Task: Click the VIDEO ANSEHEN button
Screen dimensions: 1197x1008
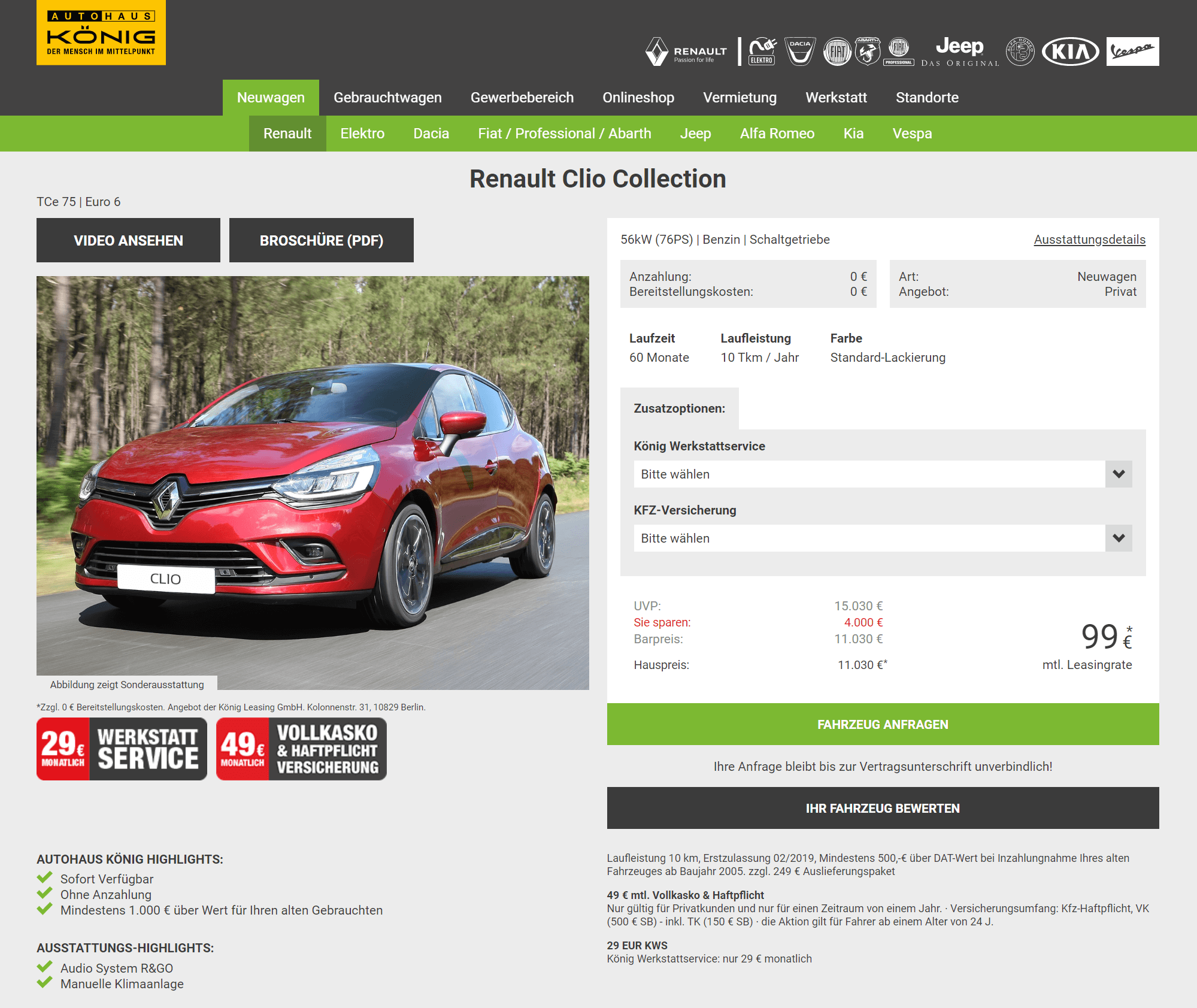Action: coord(128,240)
